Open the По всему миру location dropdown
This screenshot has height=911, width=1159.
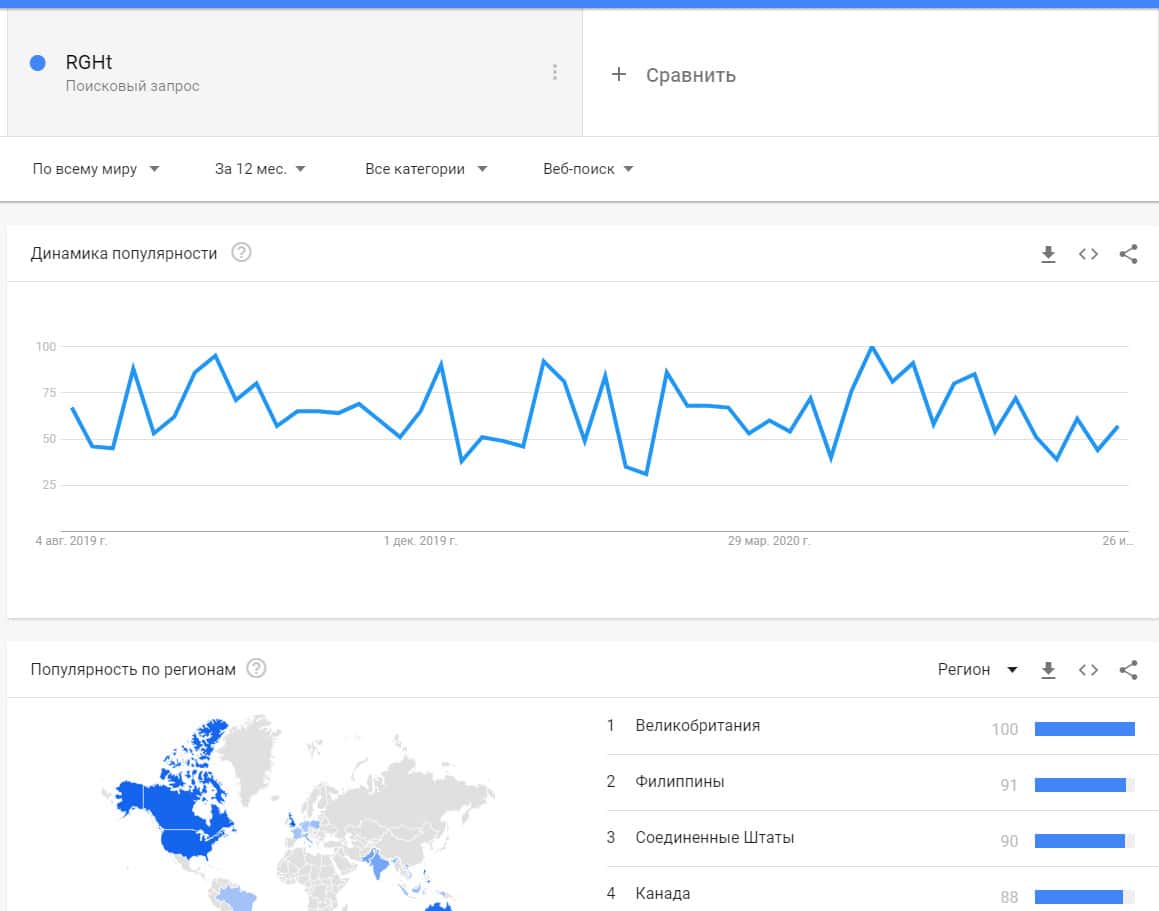[96, 169]
